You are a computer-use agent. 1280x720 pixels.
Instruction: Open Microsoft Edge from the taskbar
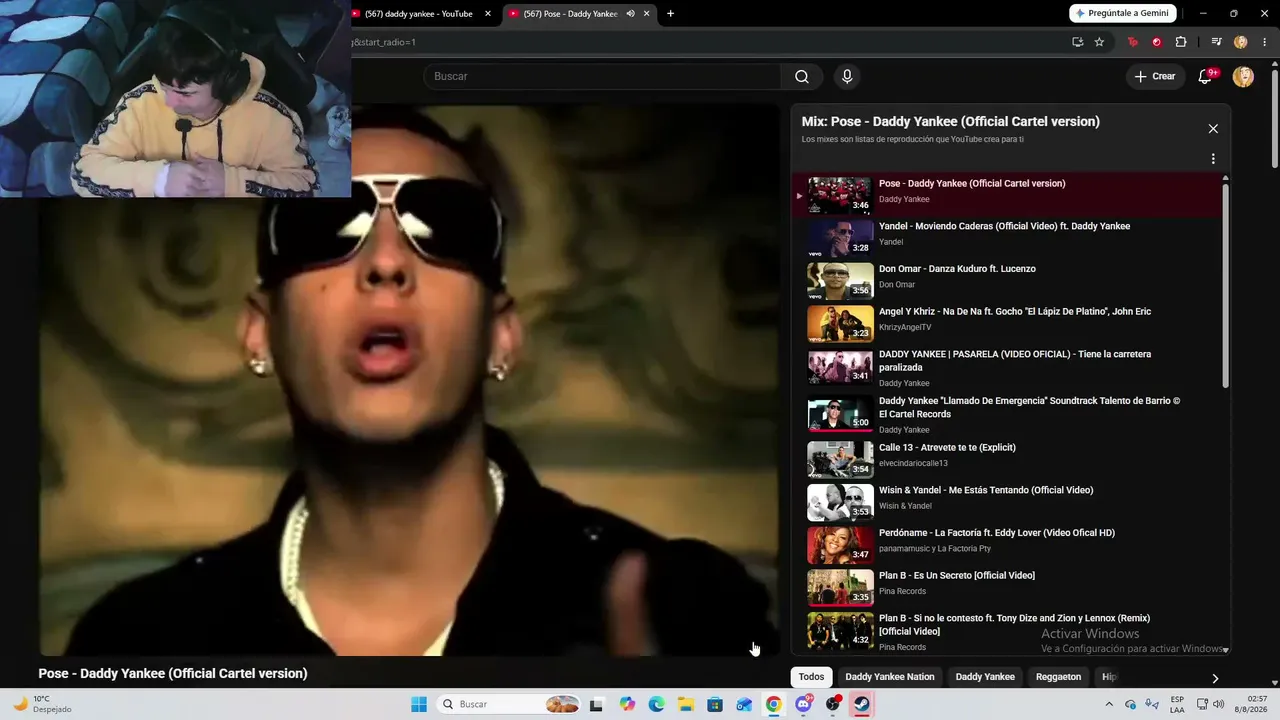[656, 704]
